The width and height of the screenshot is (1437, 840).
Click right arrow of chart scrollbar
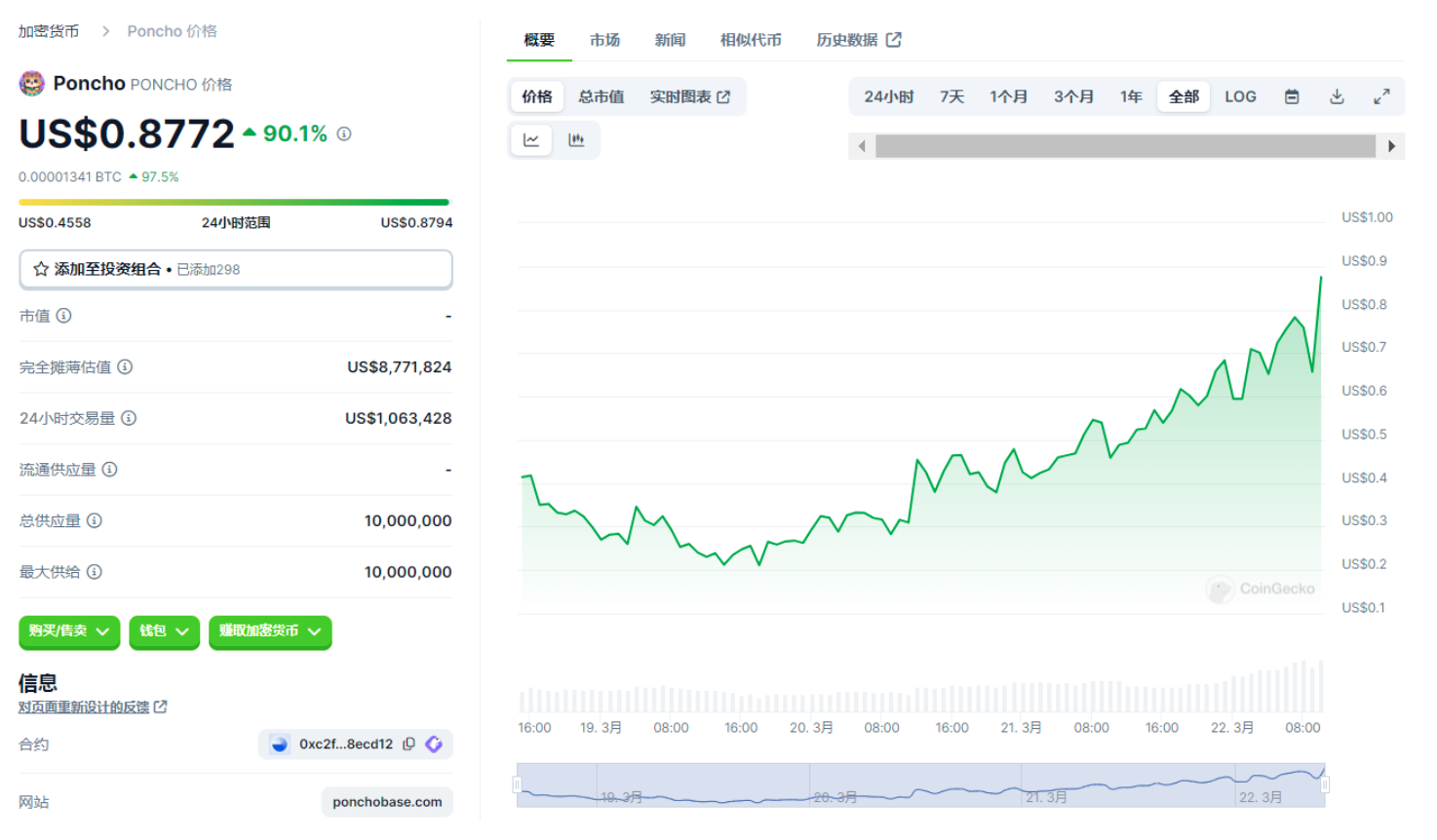point(1391,146)
